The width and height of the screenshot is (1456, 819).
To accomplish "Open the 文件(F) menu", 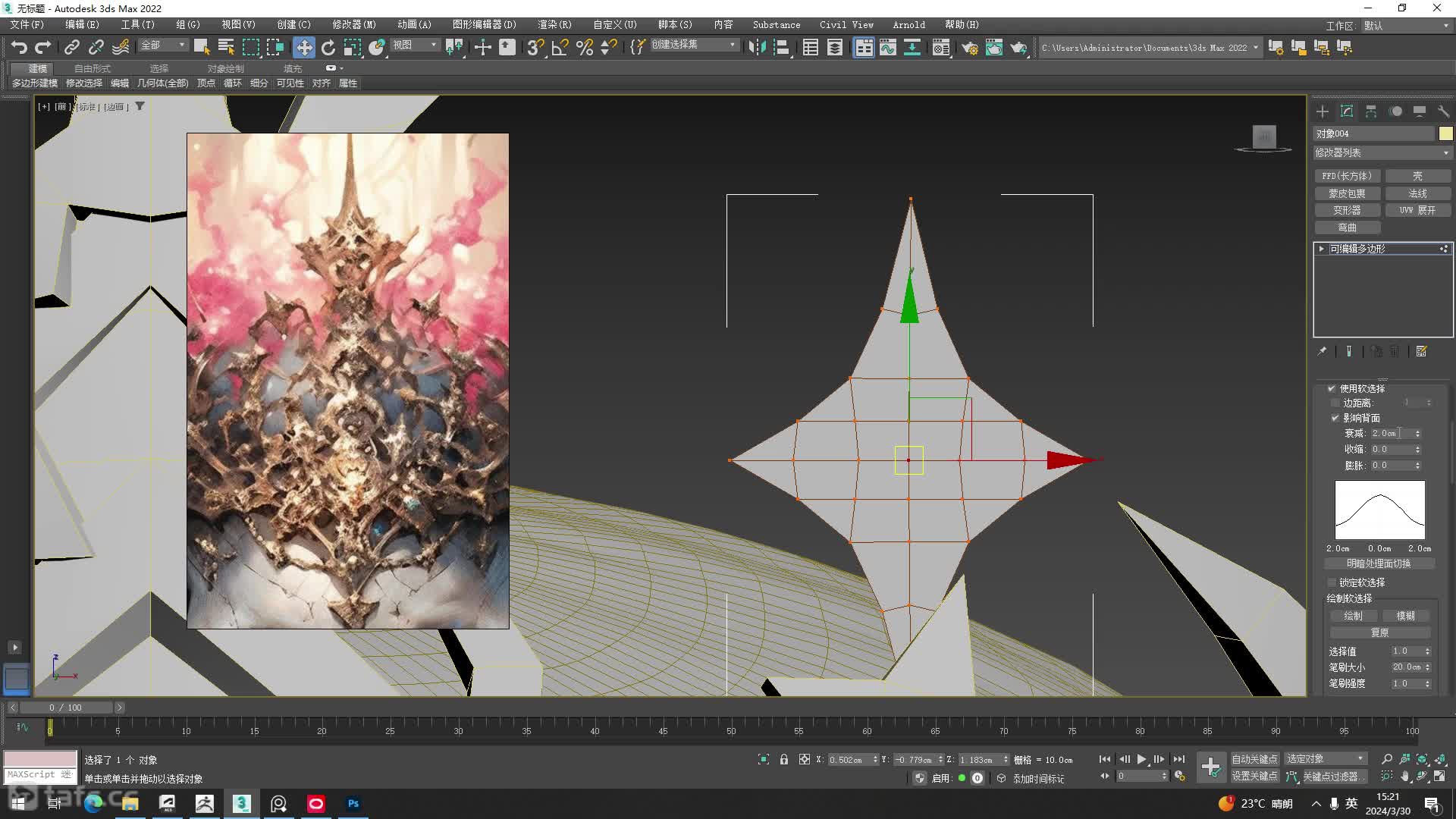I will click(27, 25).
